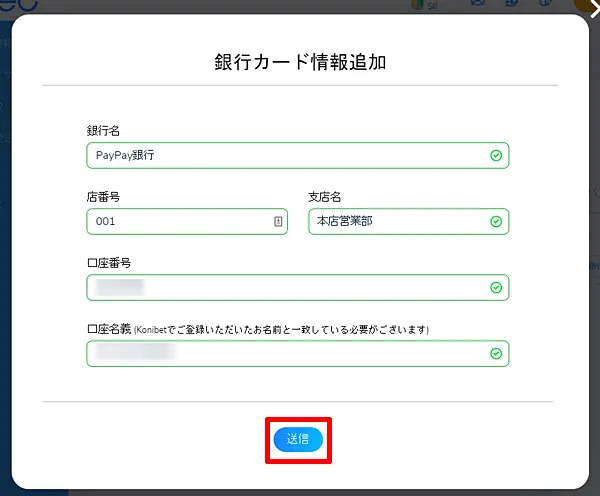Click the 銀行名 label
The width and height of the screenshot is (600, 496).
point(103,131)
